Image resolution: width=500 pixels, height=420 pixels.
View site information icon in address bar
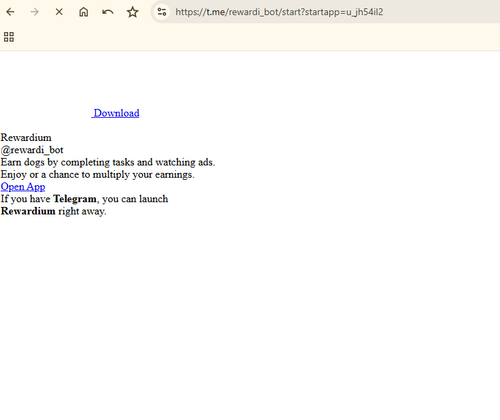pos(162,12)
